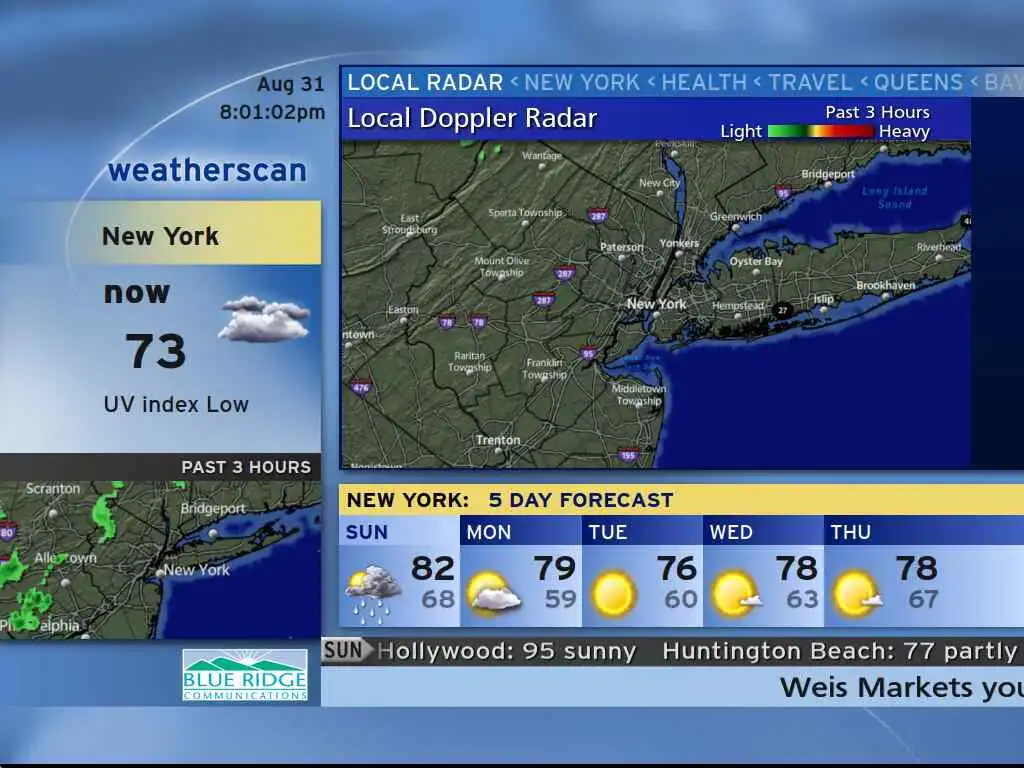
Task: Click the Blue Ridge Communications logo
Action: [245, 675]
